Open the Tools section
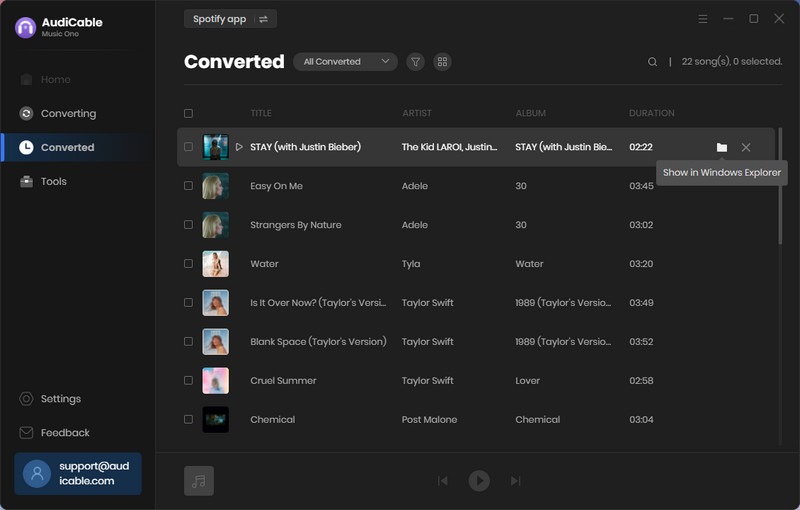Screen dimensions: 800x510 coord(43,182)
